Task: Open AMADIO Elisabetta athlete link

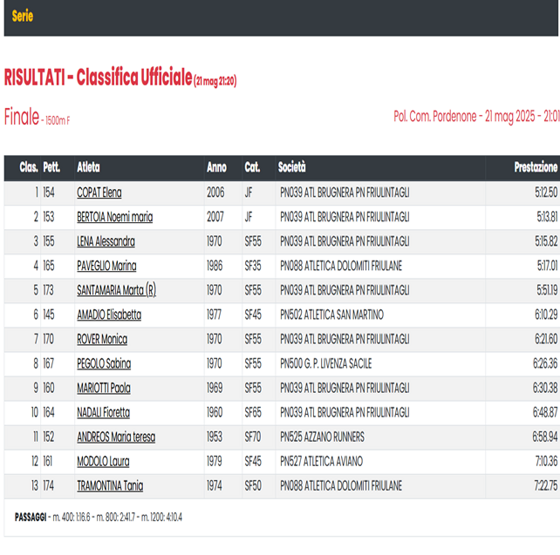Action: [x=109, y=315]
